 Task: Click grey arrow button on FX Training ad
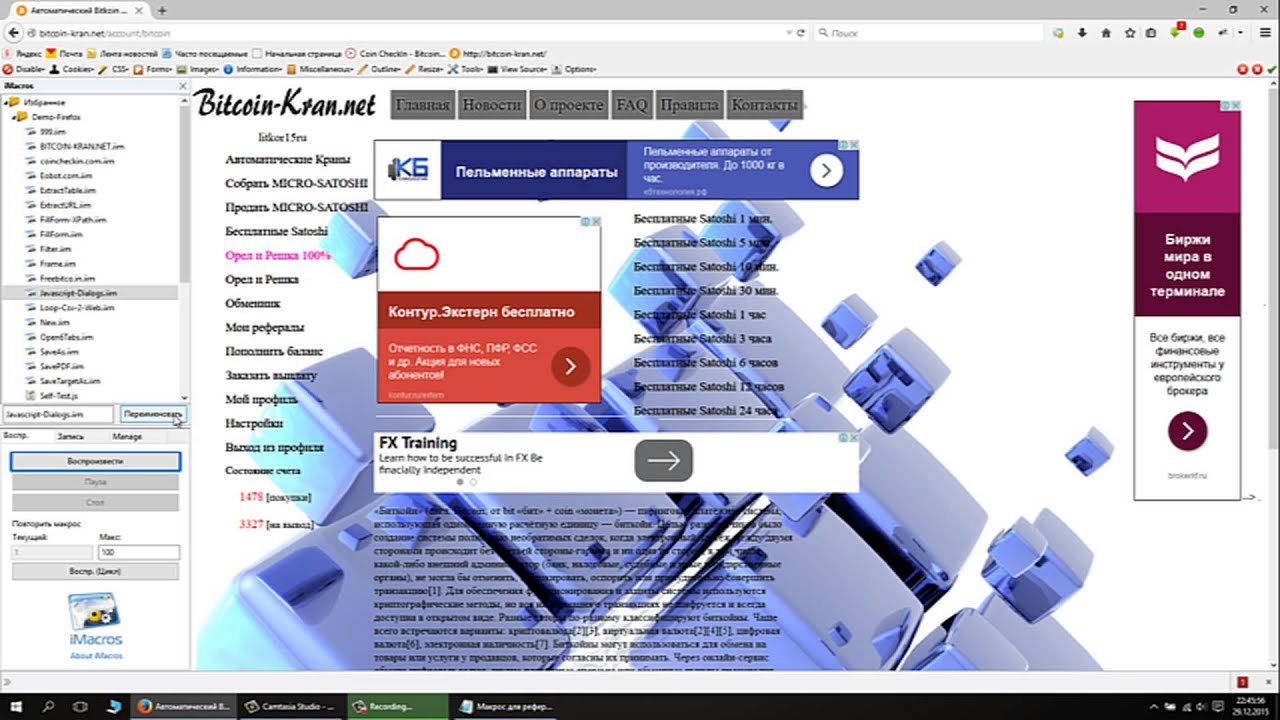[663, 460]
